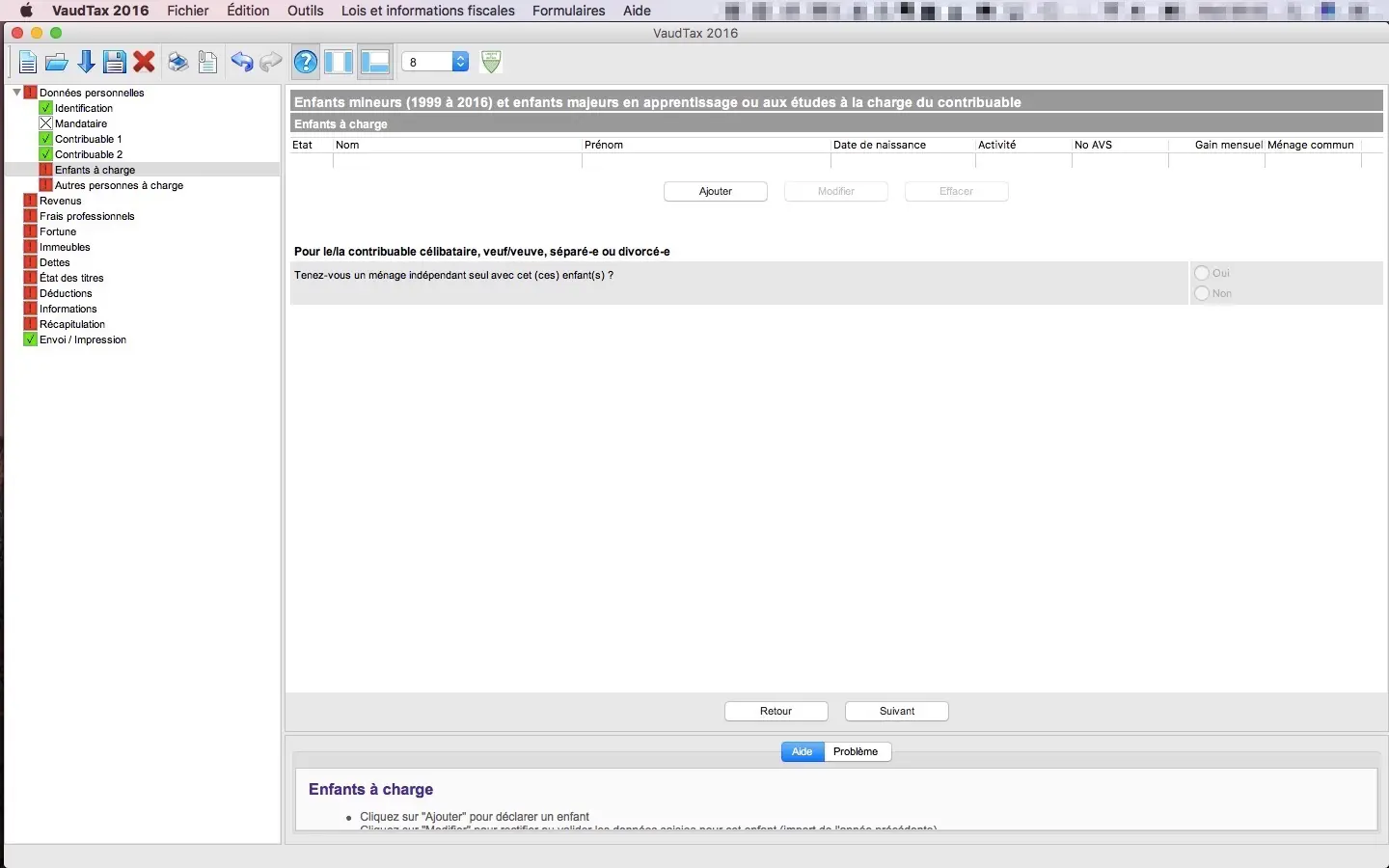Open Contribuable 1 in the sidebar

tap(89, 139)
